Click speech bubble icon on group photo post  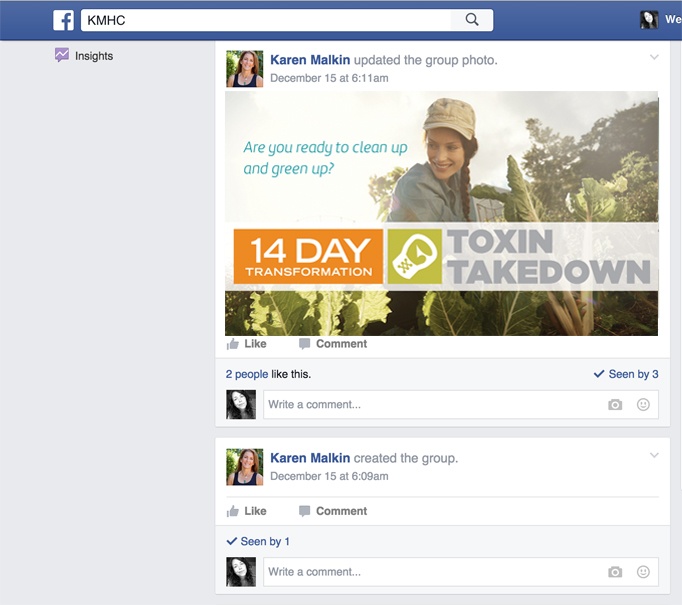tap(304, 344)
